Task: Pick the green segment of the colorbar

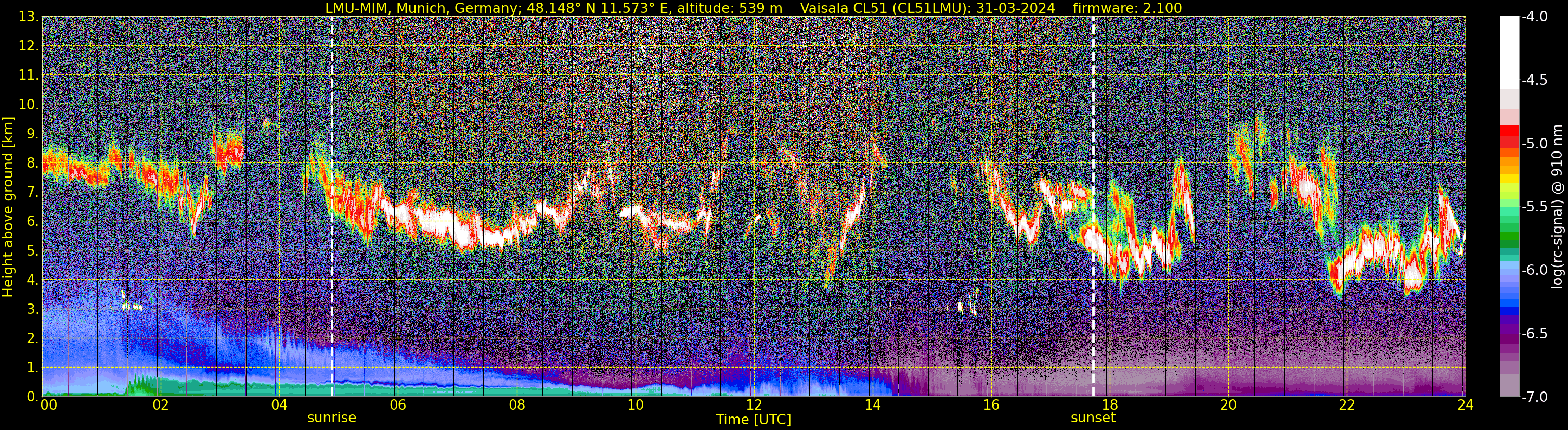Action: [x=1509, y=236]
